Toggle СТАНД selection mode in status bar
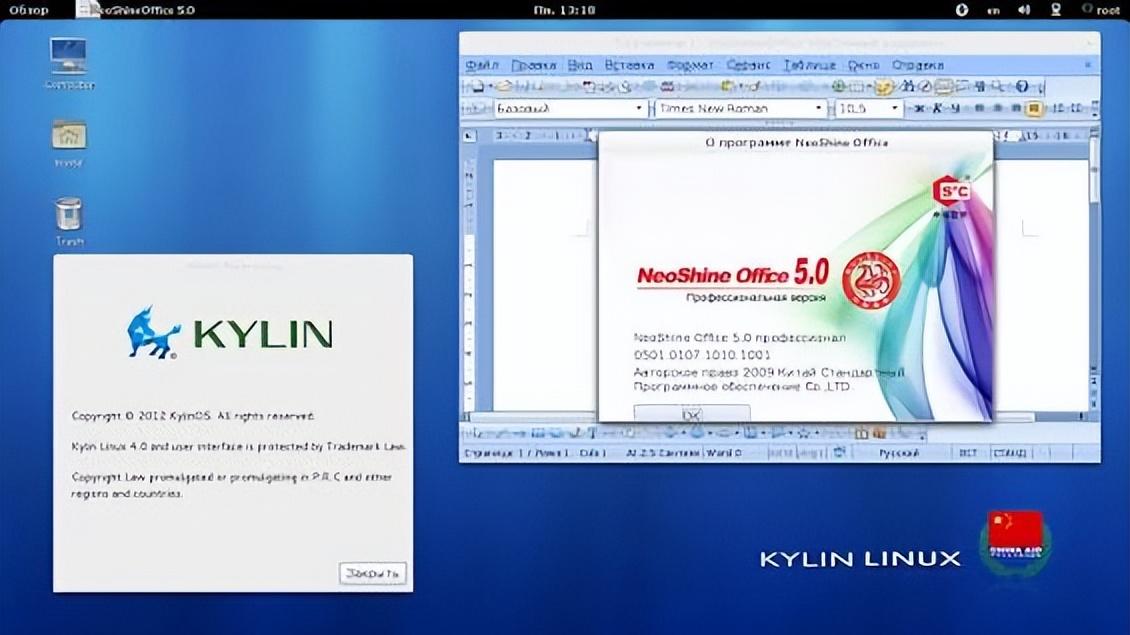Image resolution: width=1130 pixels, height=635 pixels. pyautogui.click(x=1010, y=453)
